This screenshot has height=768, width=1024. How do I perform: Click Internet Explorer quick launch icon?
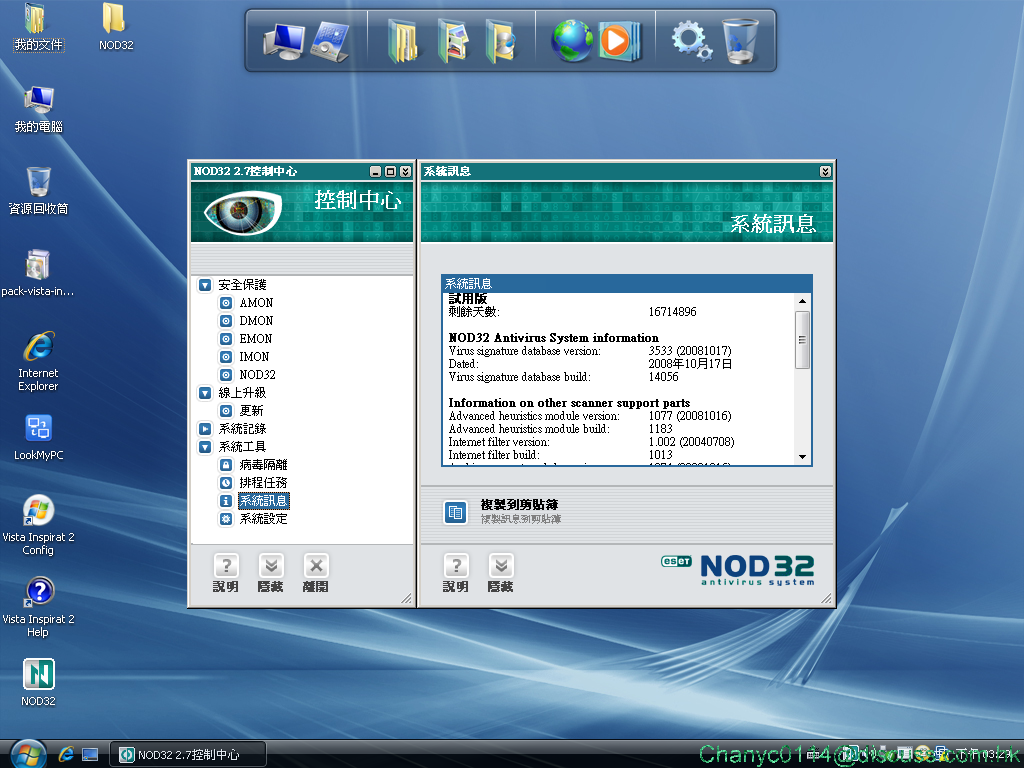click(x=66, y=754)
